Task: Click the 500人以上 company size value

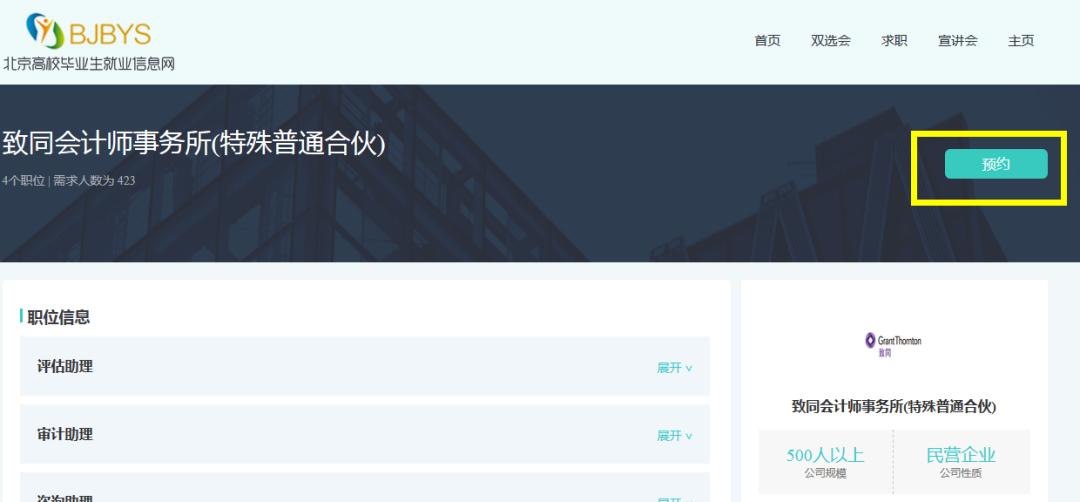Action: coord(825,455)
